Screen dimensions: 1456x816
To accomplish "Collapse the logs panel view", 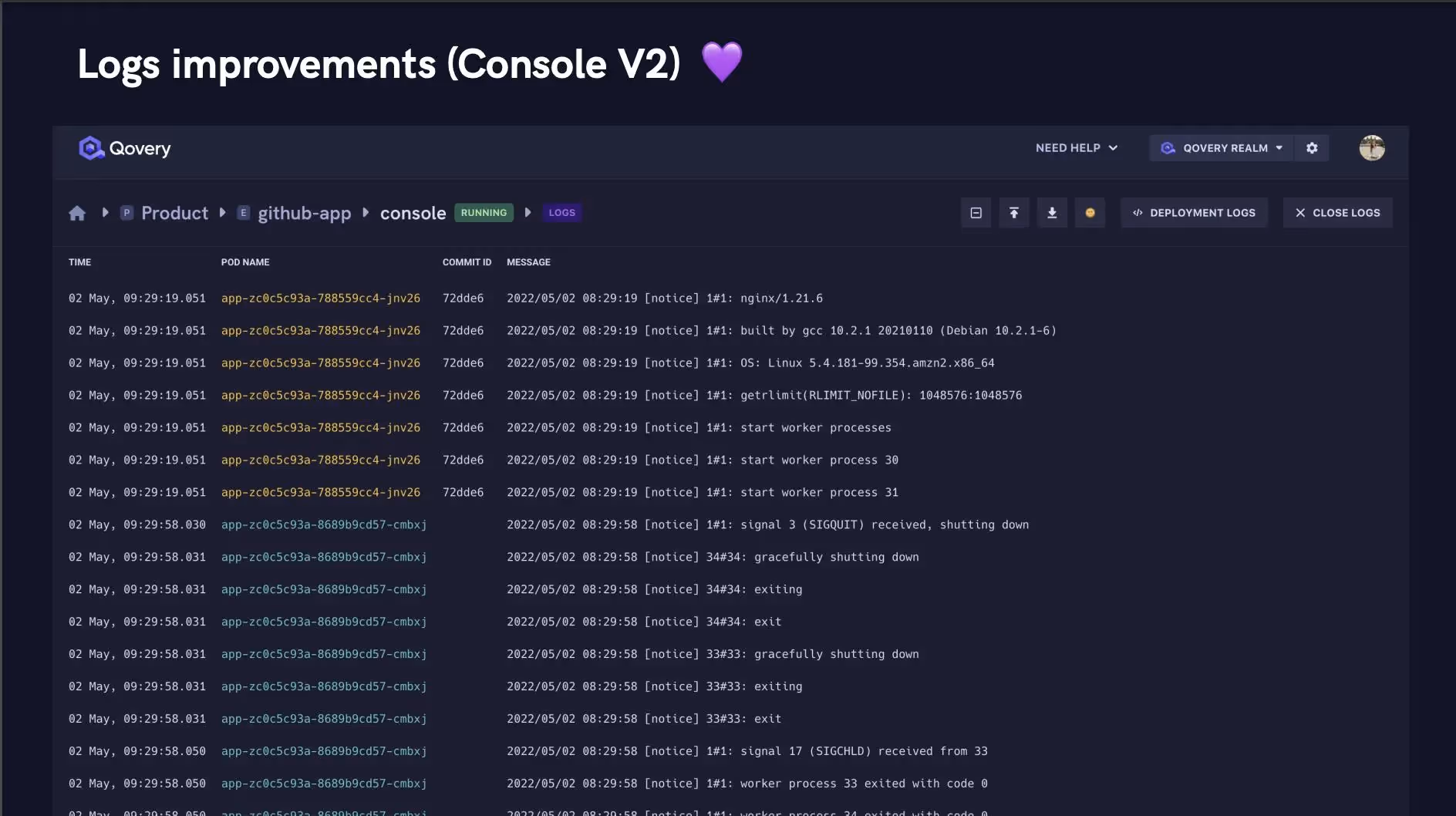I will [x=975, y=212].
